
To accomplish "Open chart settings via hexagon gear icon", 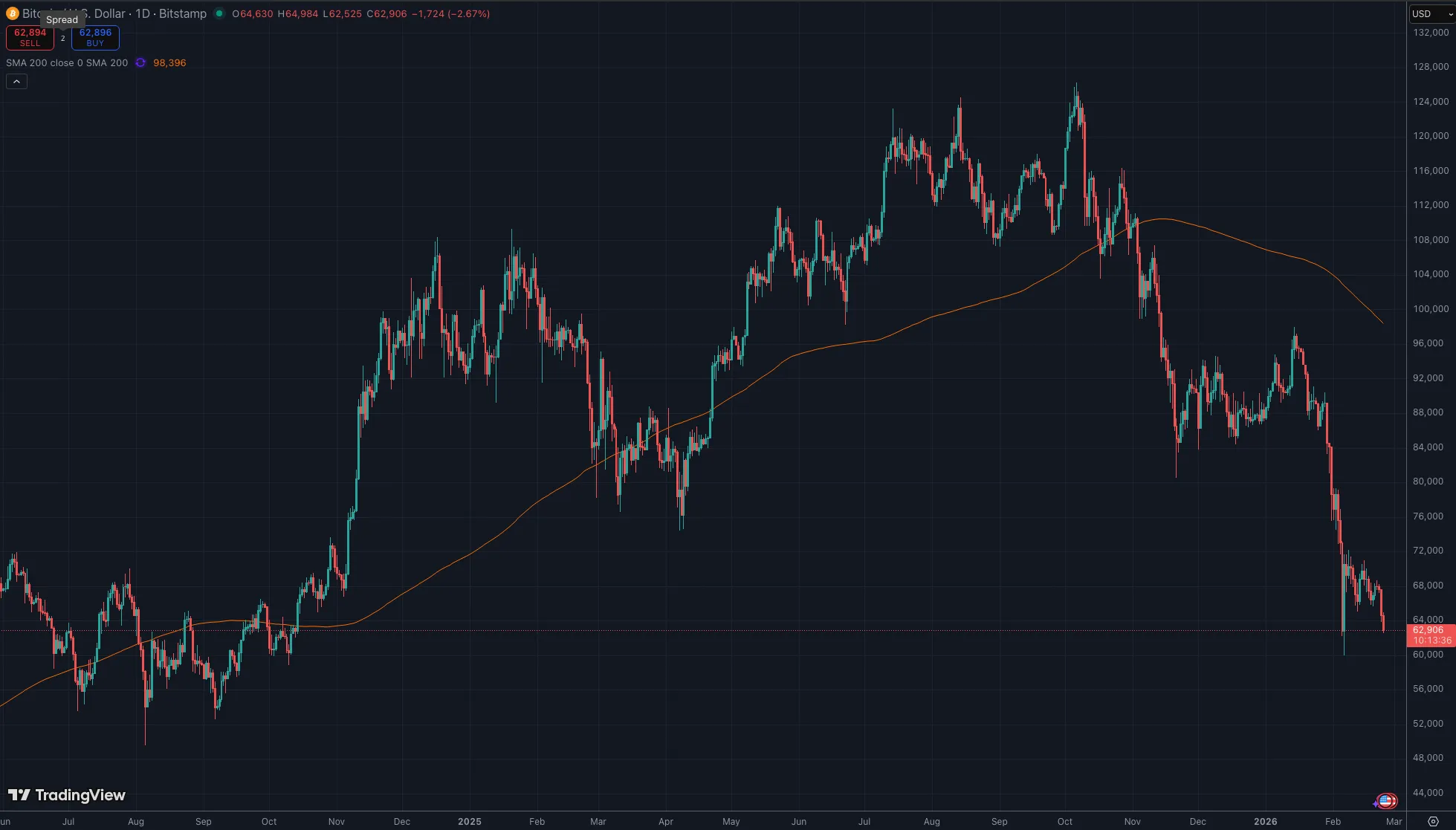I will coord(1433,821).
